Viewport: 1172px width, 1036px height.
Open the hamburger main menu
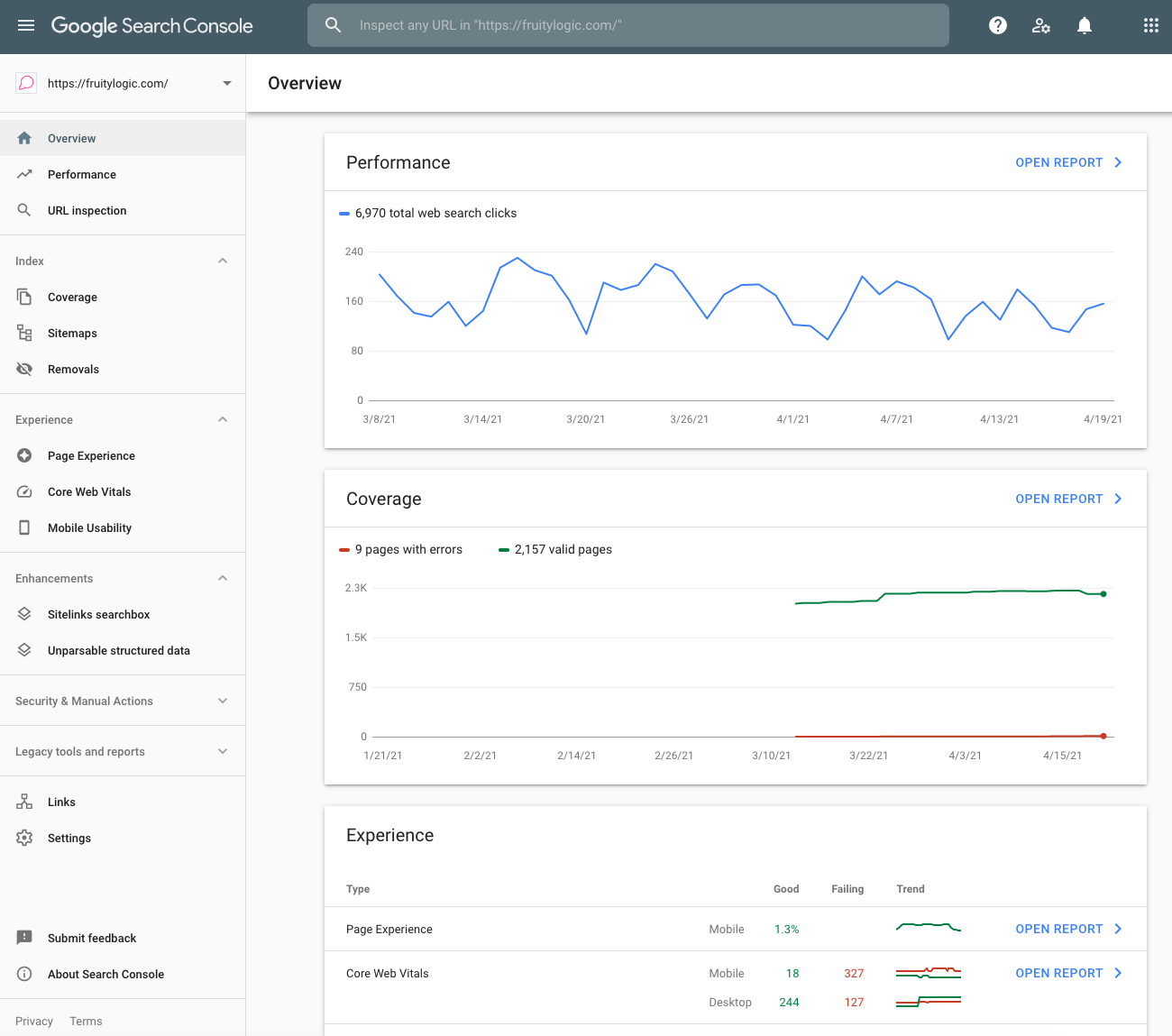click(26, 25)
